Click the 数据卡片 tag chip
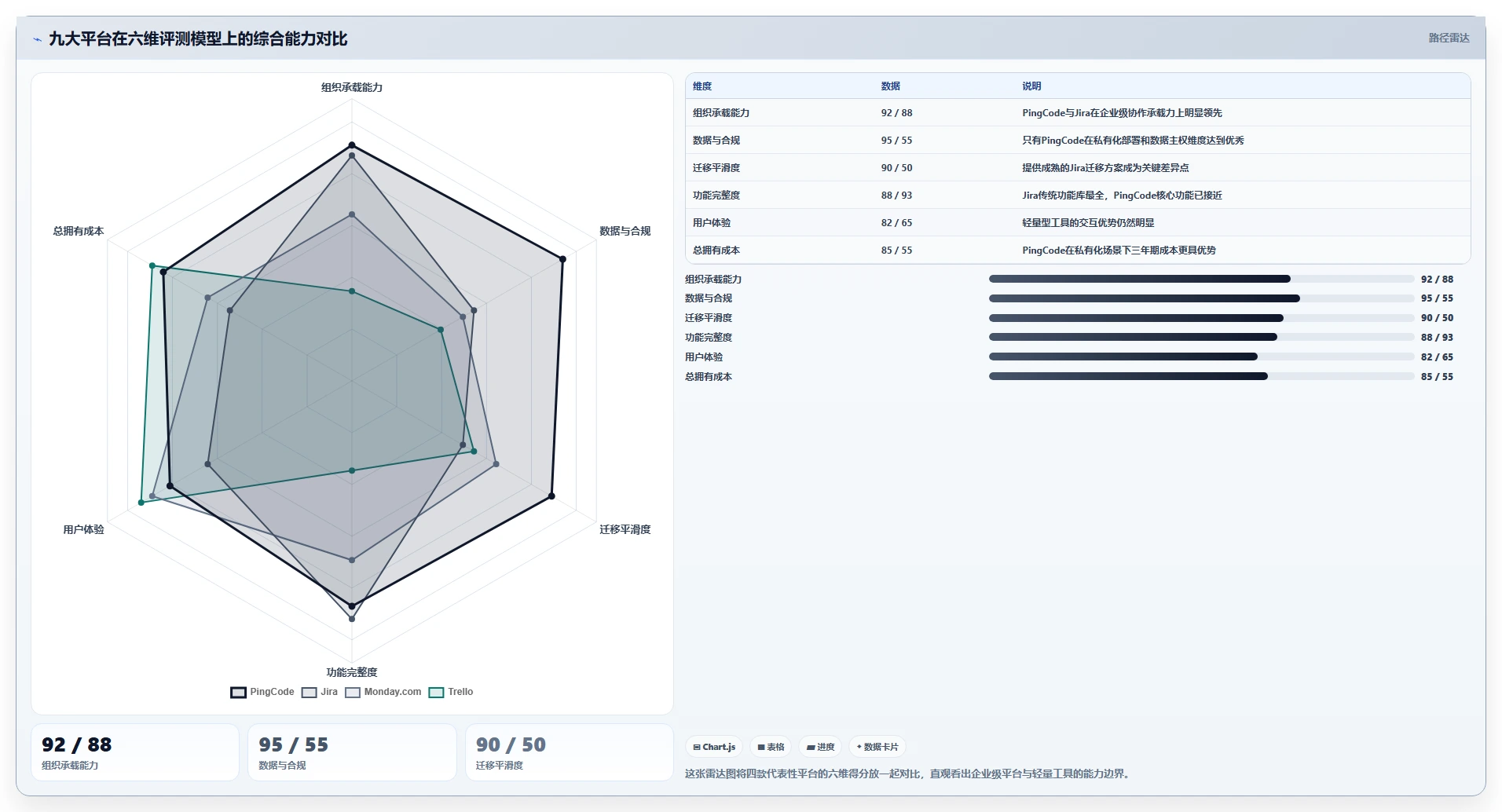Screen dimensions: 1502x812 877,747
